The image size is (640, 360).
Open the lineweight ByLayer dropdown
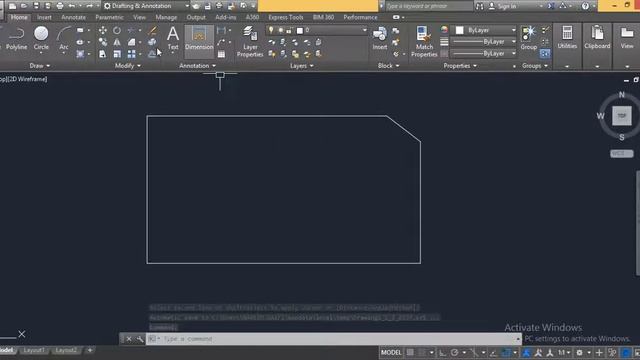coord(484,42)
